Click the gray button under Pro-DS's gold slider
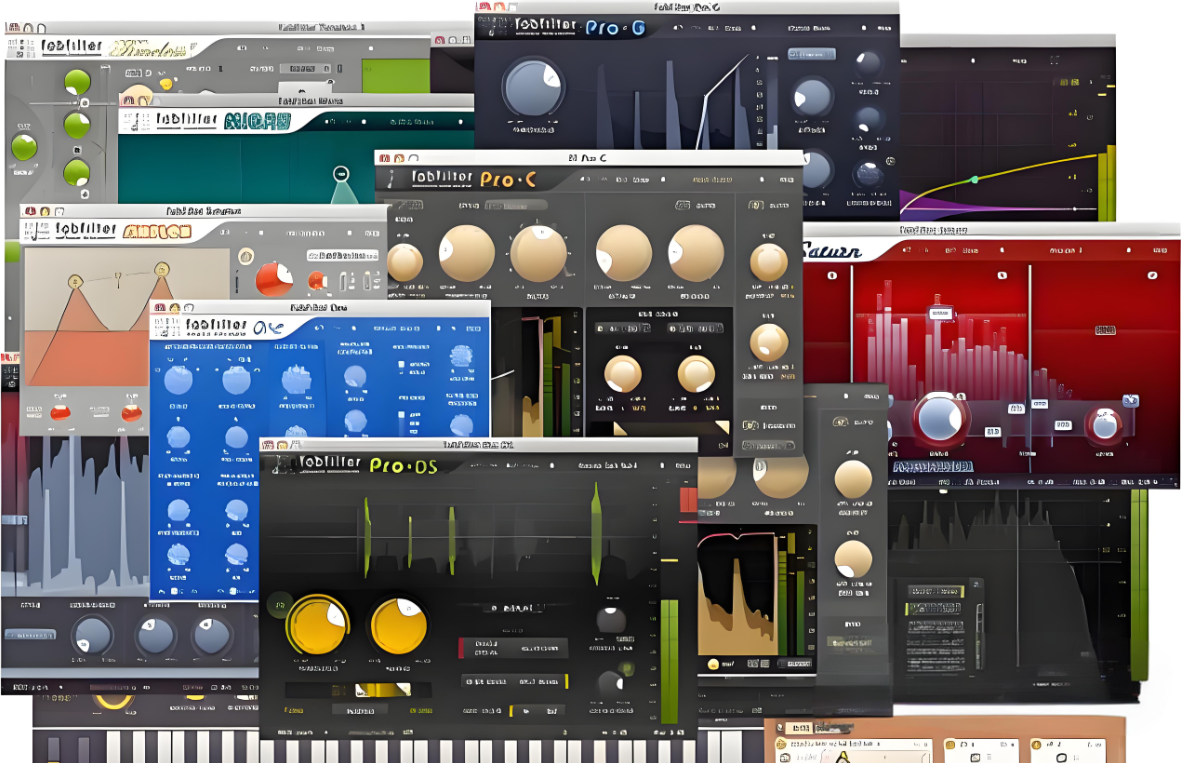 click(x=360, y=710)
